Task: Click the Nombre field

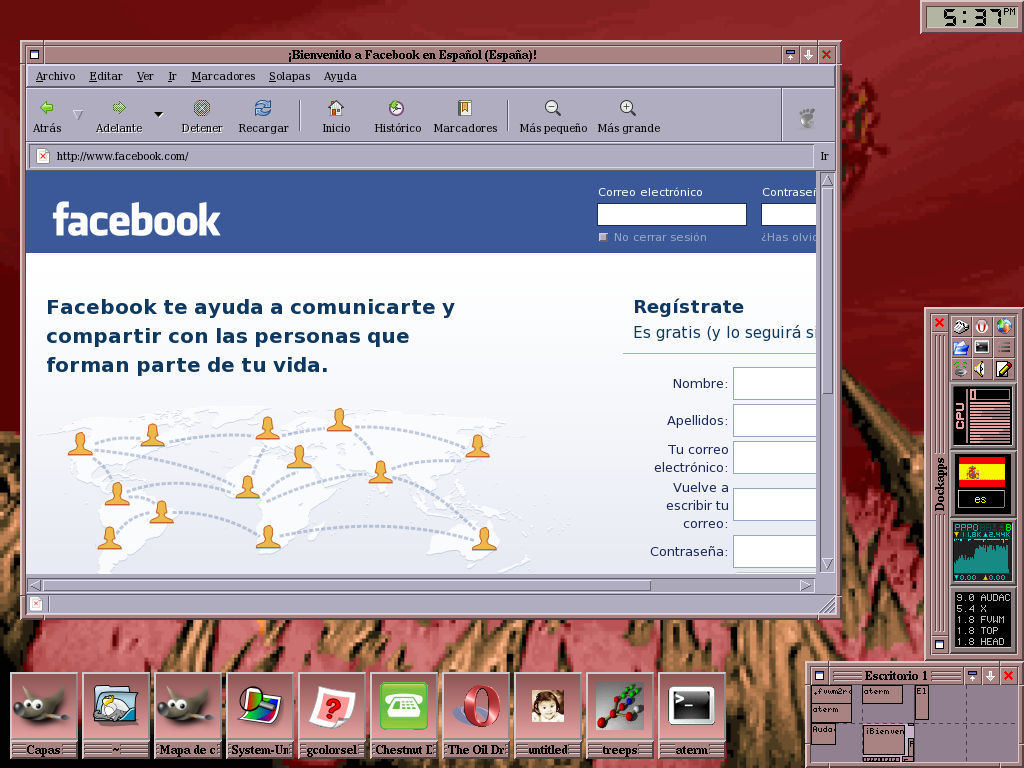Action: [775, 383]
